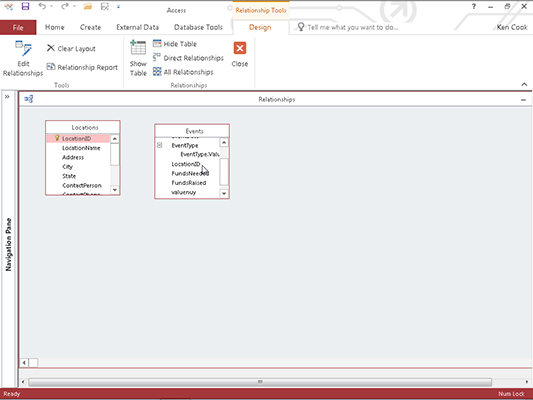Switch to the Create ribbon tab
Screen dimensions: 533x400
pyautogui.click(x=90, y=27)
